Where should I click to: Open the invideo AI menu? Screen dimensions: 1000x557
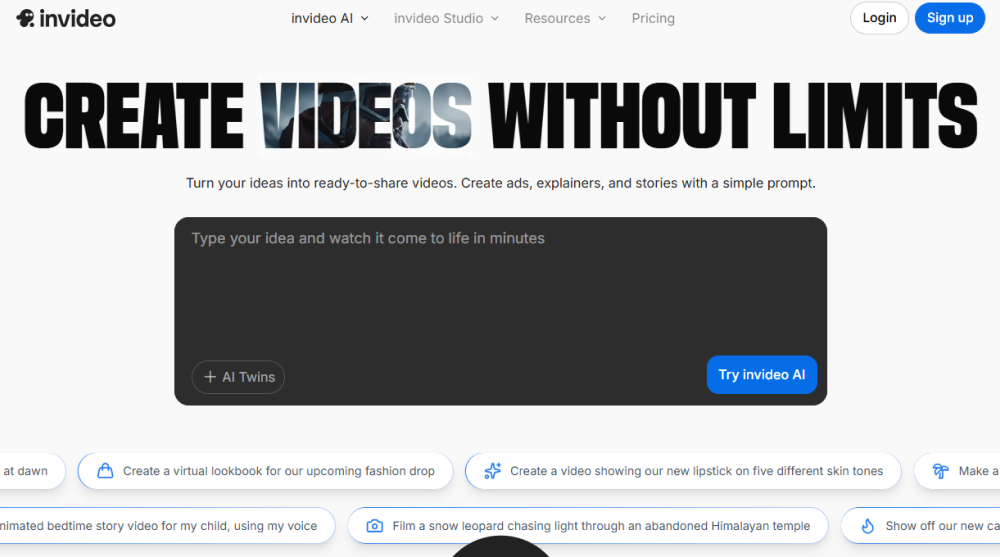click(x=330, y=19)
